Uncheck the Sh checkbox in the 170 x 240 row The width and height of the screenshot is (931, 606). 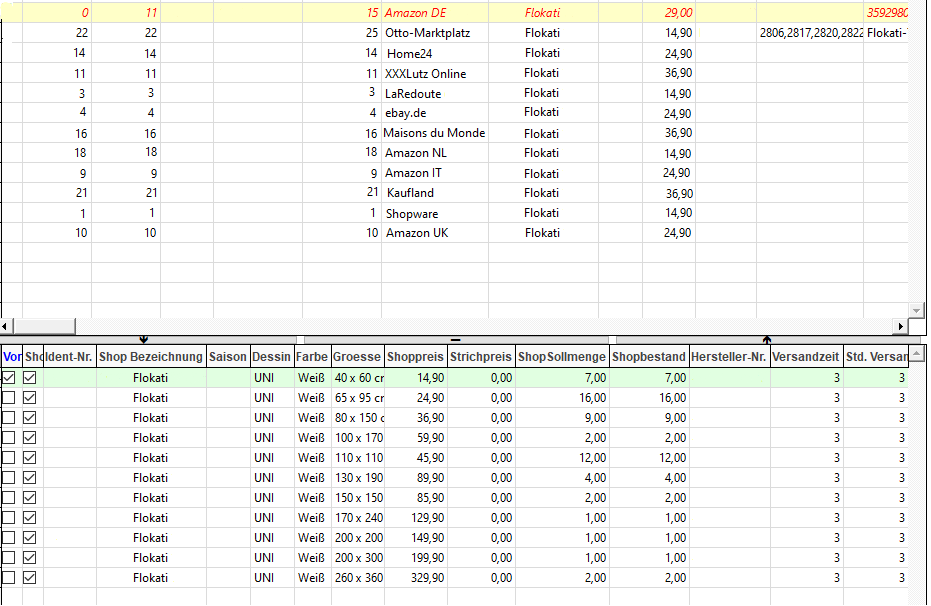(x=30, y=518)
